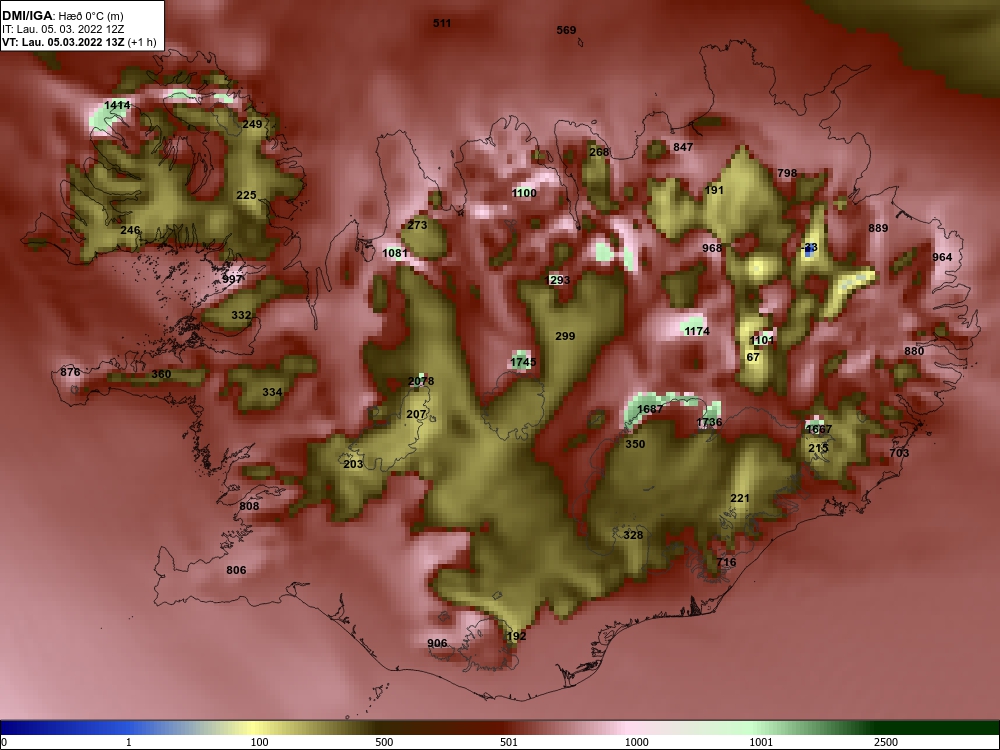
Task: Click the 968 value label
Action: click(x=712, y=248)
